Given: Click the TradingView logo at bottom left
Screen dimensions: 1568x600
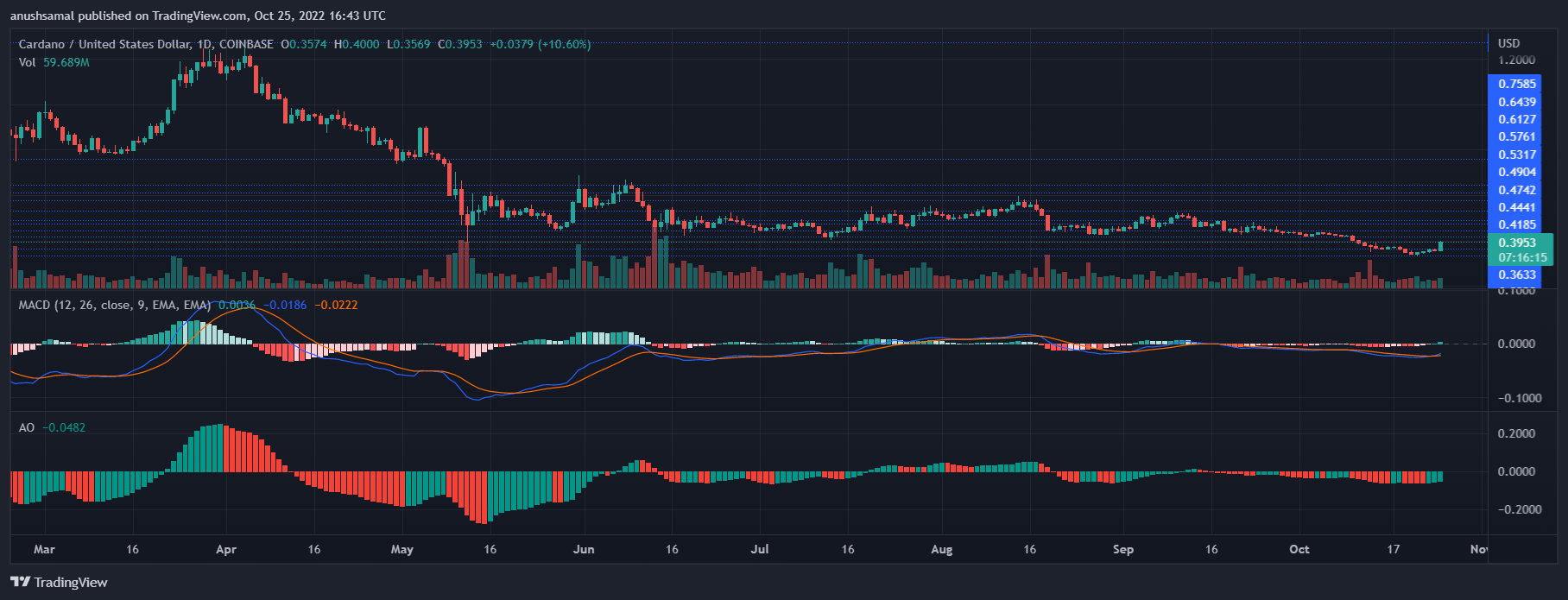Looking at the screenshot, I should coord(59,582).
